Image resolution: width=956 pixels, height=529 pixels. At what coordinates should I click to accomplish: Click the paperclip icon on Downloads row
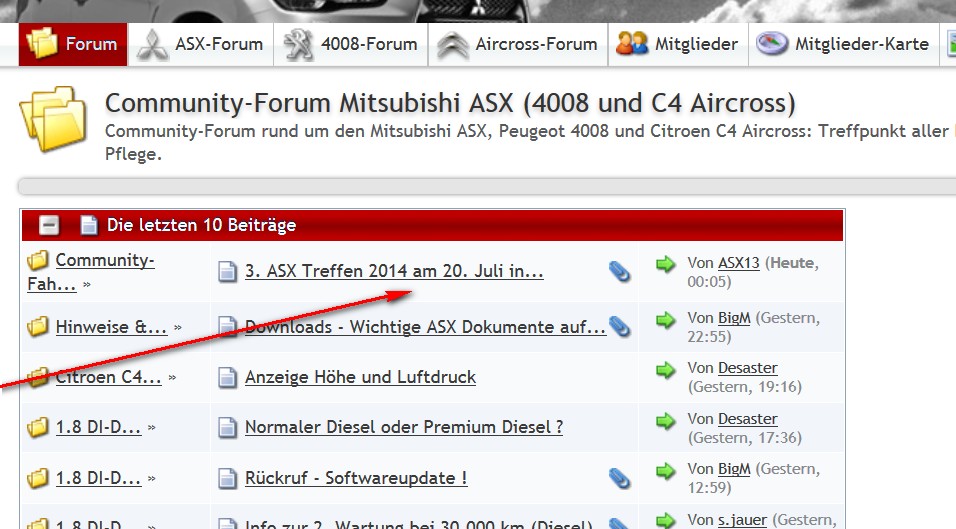tap(620, 326)
